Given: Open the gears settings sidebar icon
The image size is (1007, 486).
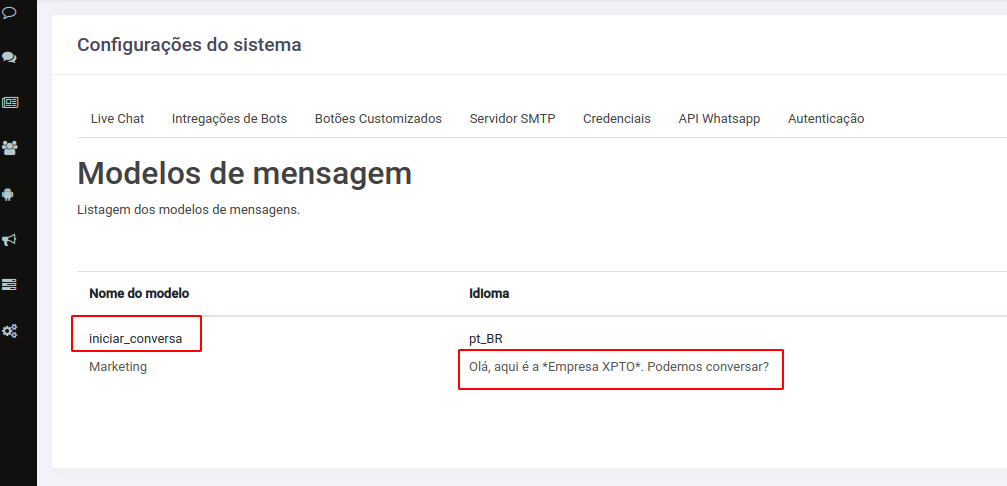Looking at the screenshot, I should pyautogui.click(x=10, y=331).
